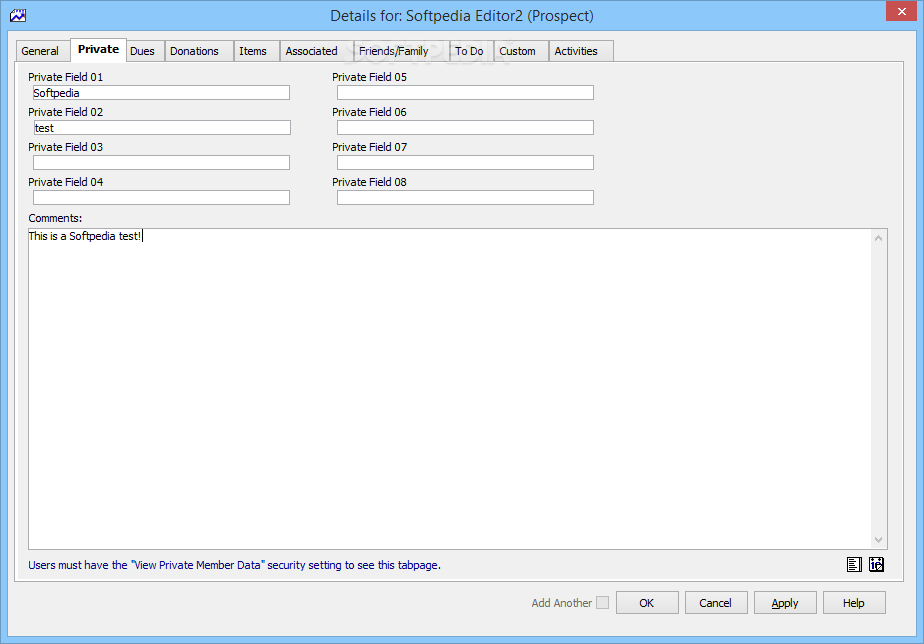
Task: Focus the Private Field 03 input
Action: tap(161, 163)
